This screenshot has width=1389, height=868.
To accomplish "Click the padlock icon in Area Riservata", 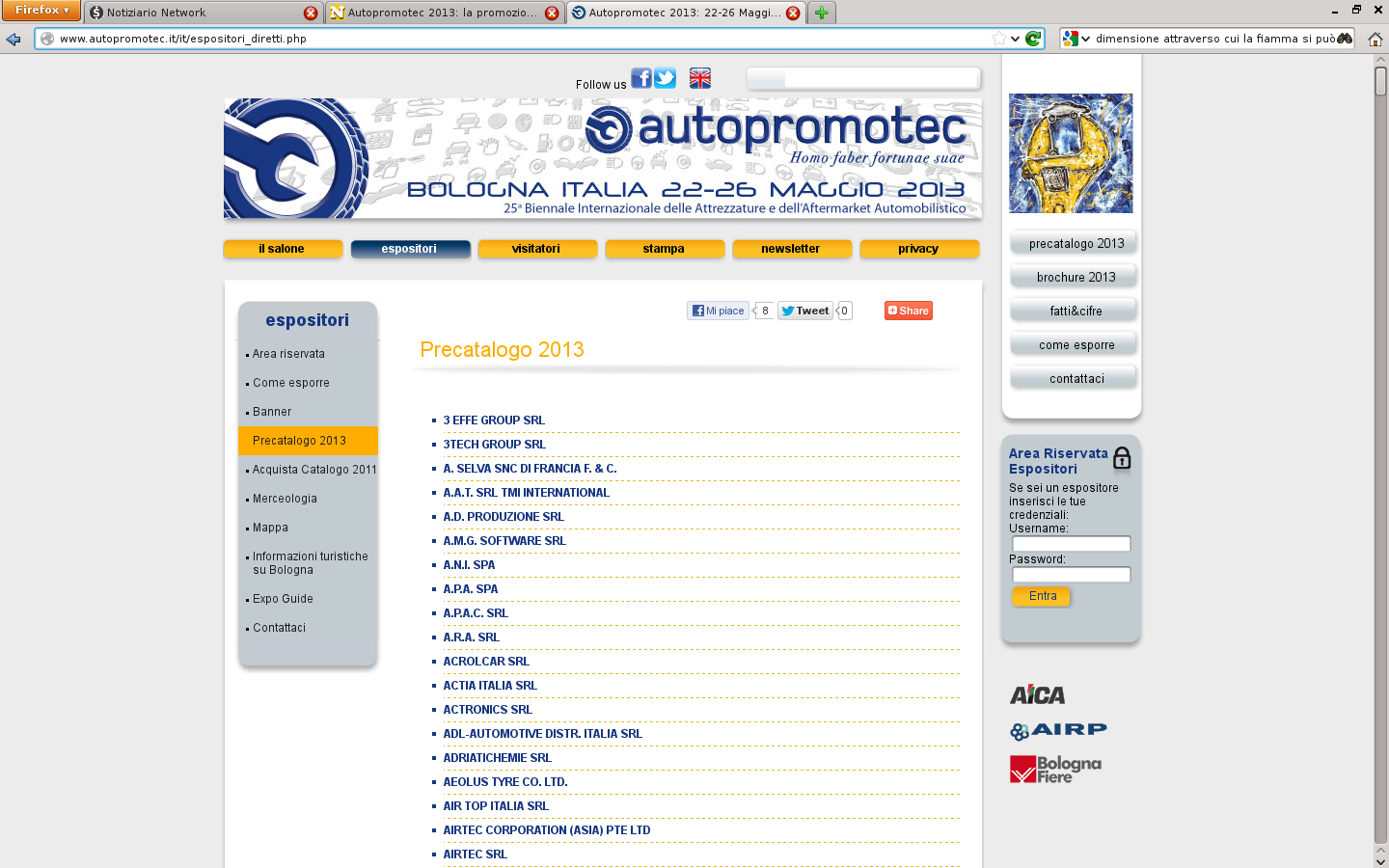I will click(1122, 458).
